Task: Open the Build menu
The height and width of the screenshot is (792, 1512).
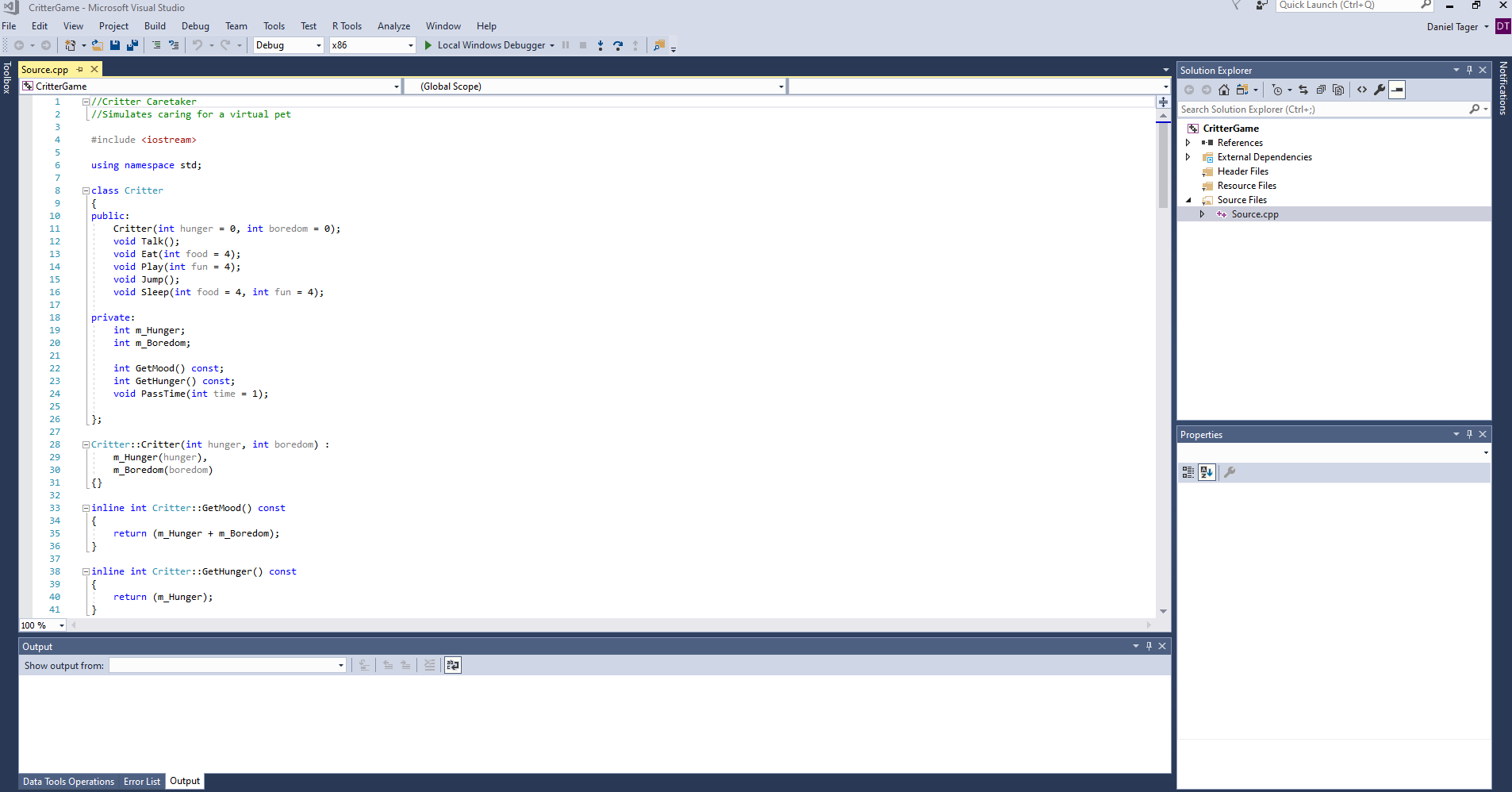Action: pos(155,26)
